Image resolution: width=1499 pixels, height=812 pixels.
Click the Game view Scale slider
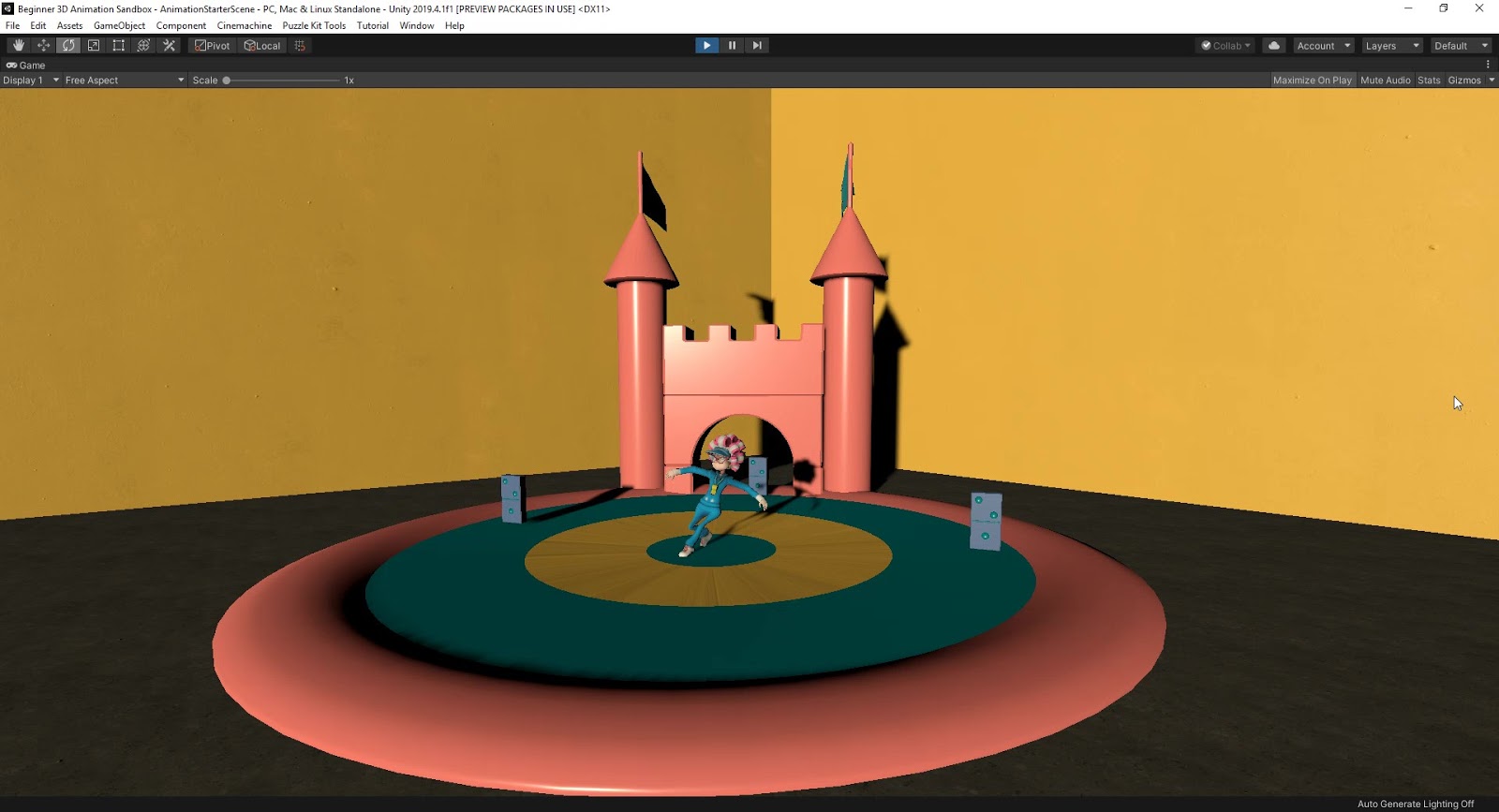(281, 81)
